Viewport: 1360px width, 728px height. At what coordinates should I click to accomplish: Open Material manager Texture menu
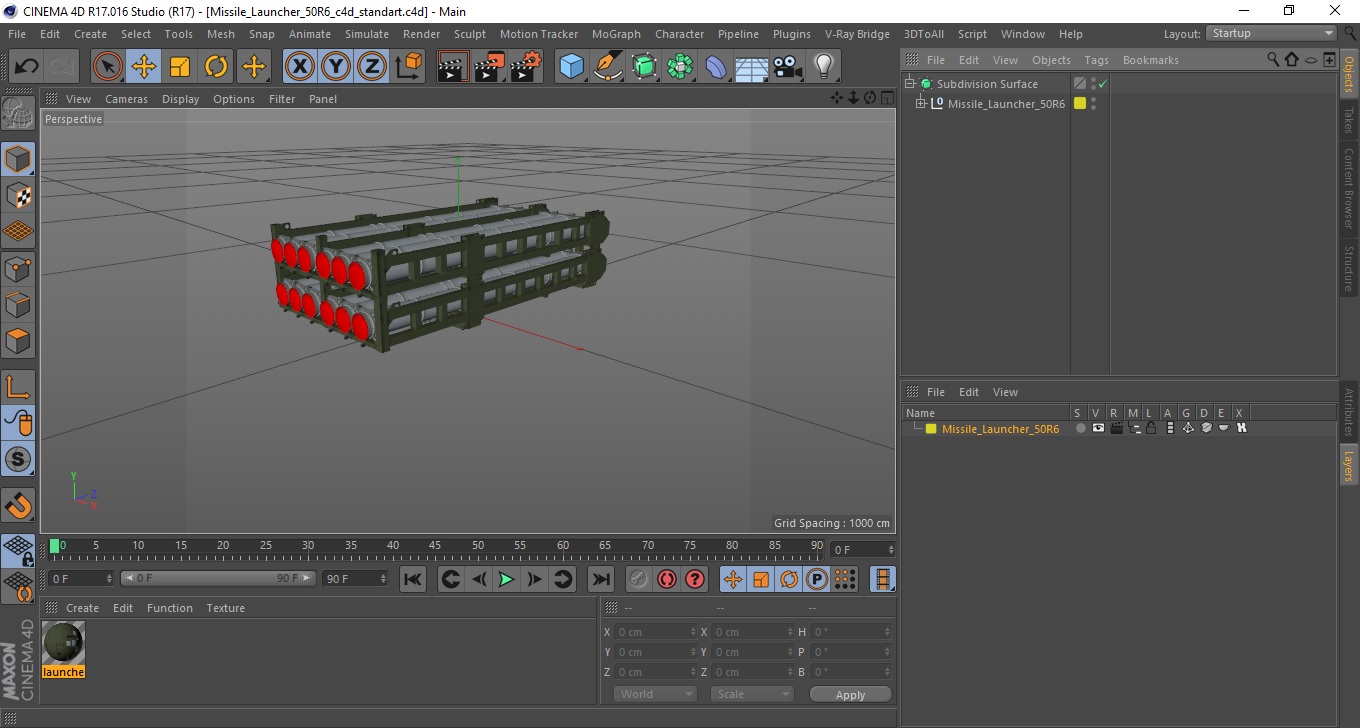click(225, 608)
